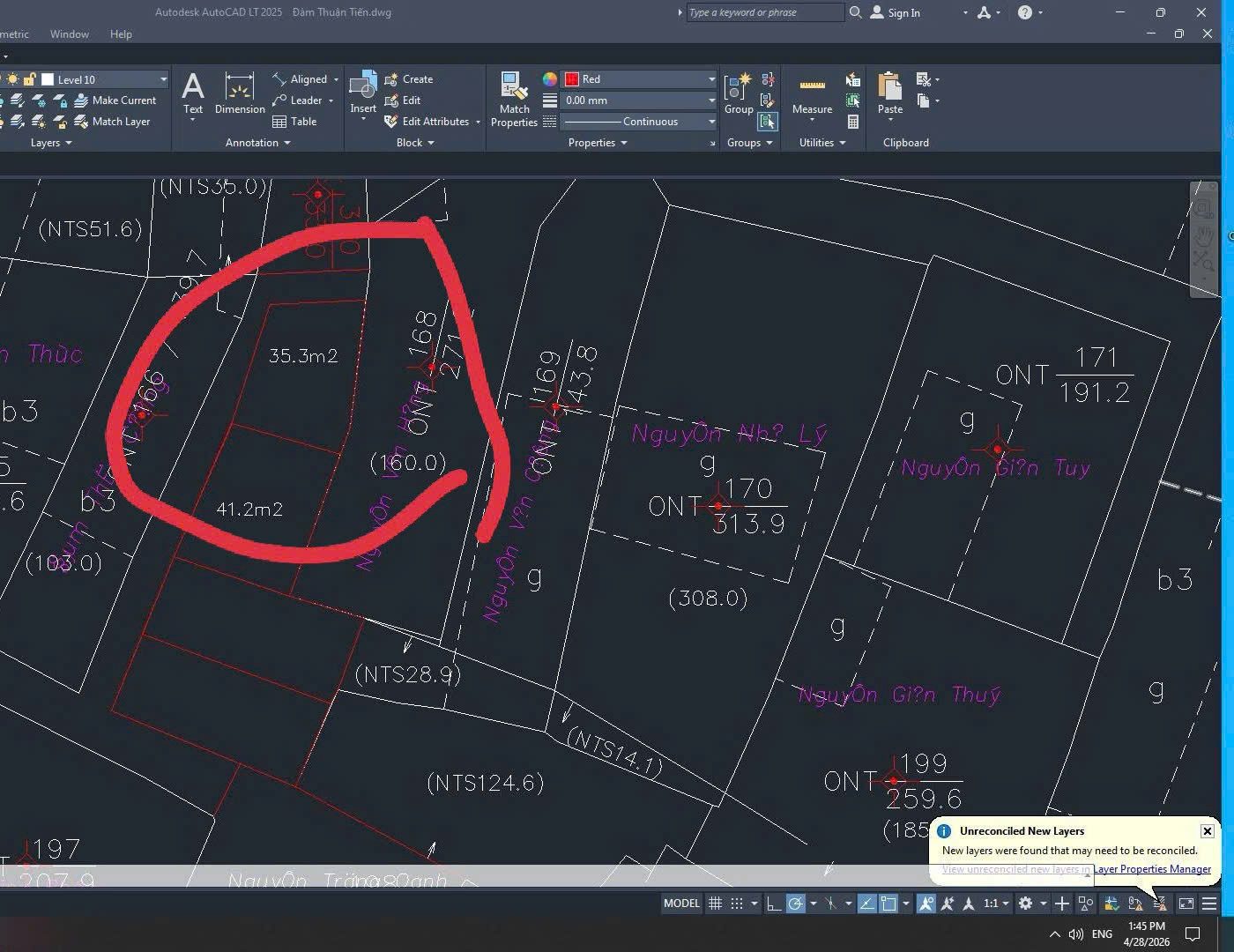Click Make Current layer tool
The width and height of the screenshot is (1234, 952).
[x=115, y=100]
